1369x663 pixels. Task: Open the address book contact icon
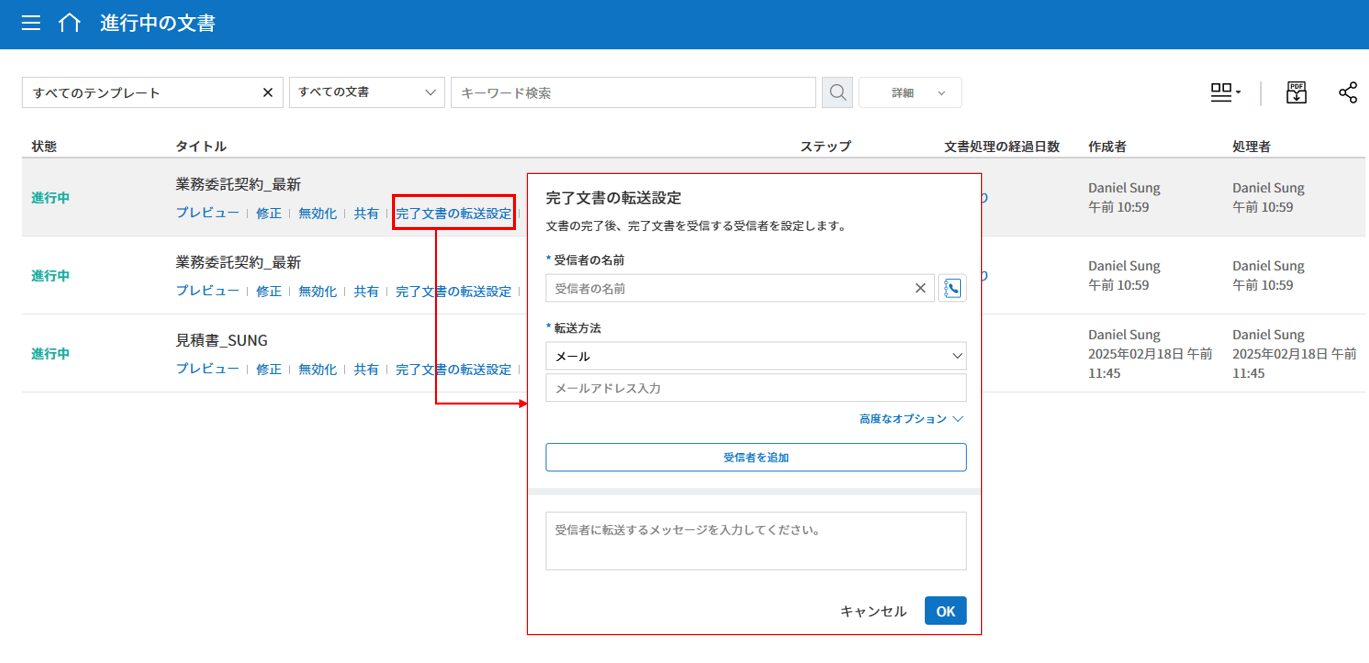point(952,288)
